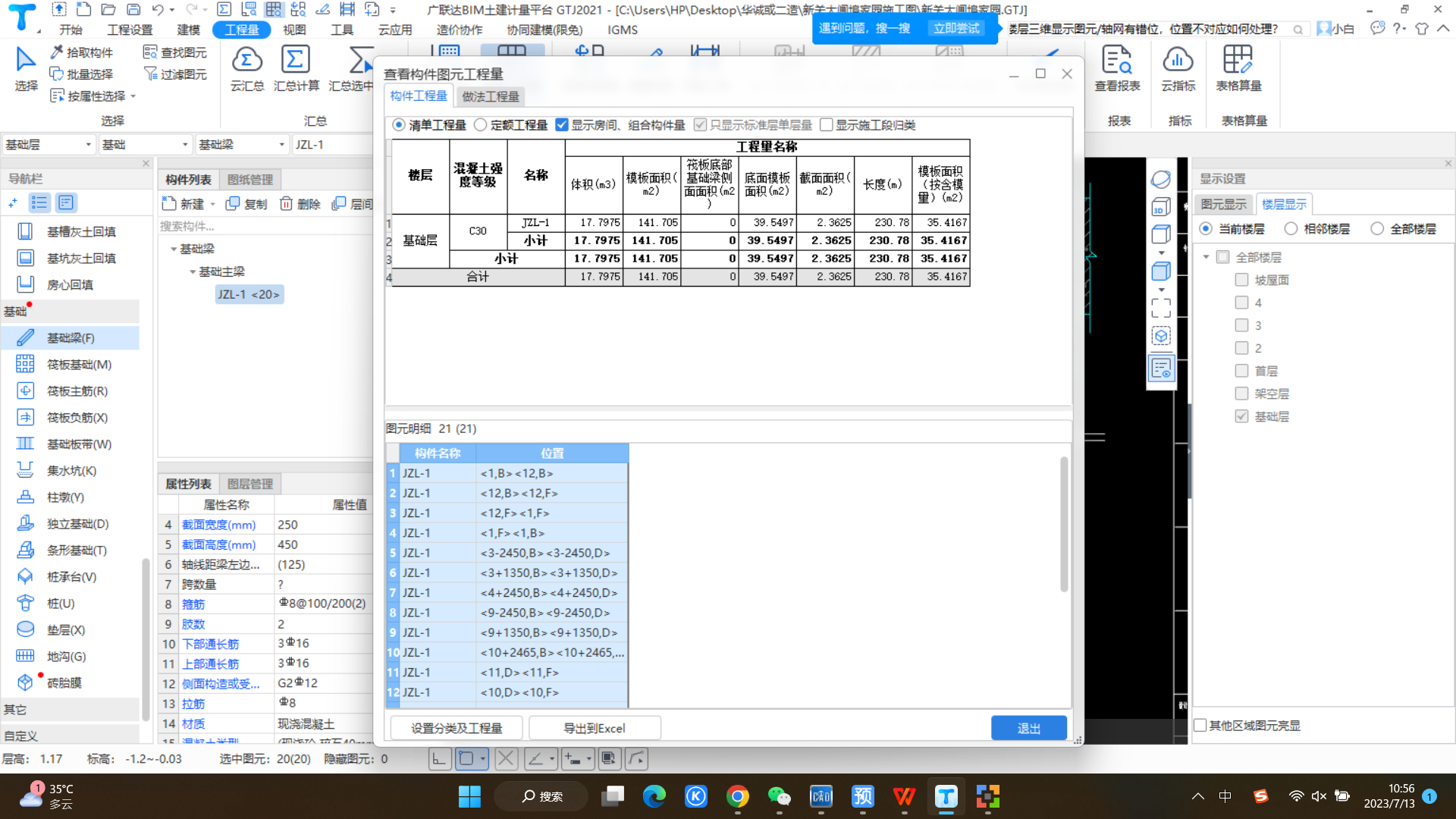Click the 退出 button
Screen dimensions: 1456x819
1029,728
